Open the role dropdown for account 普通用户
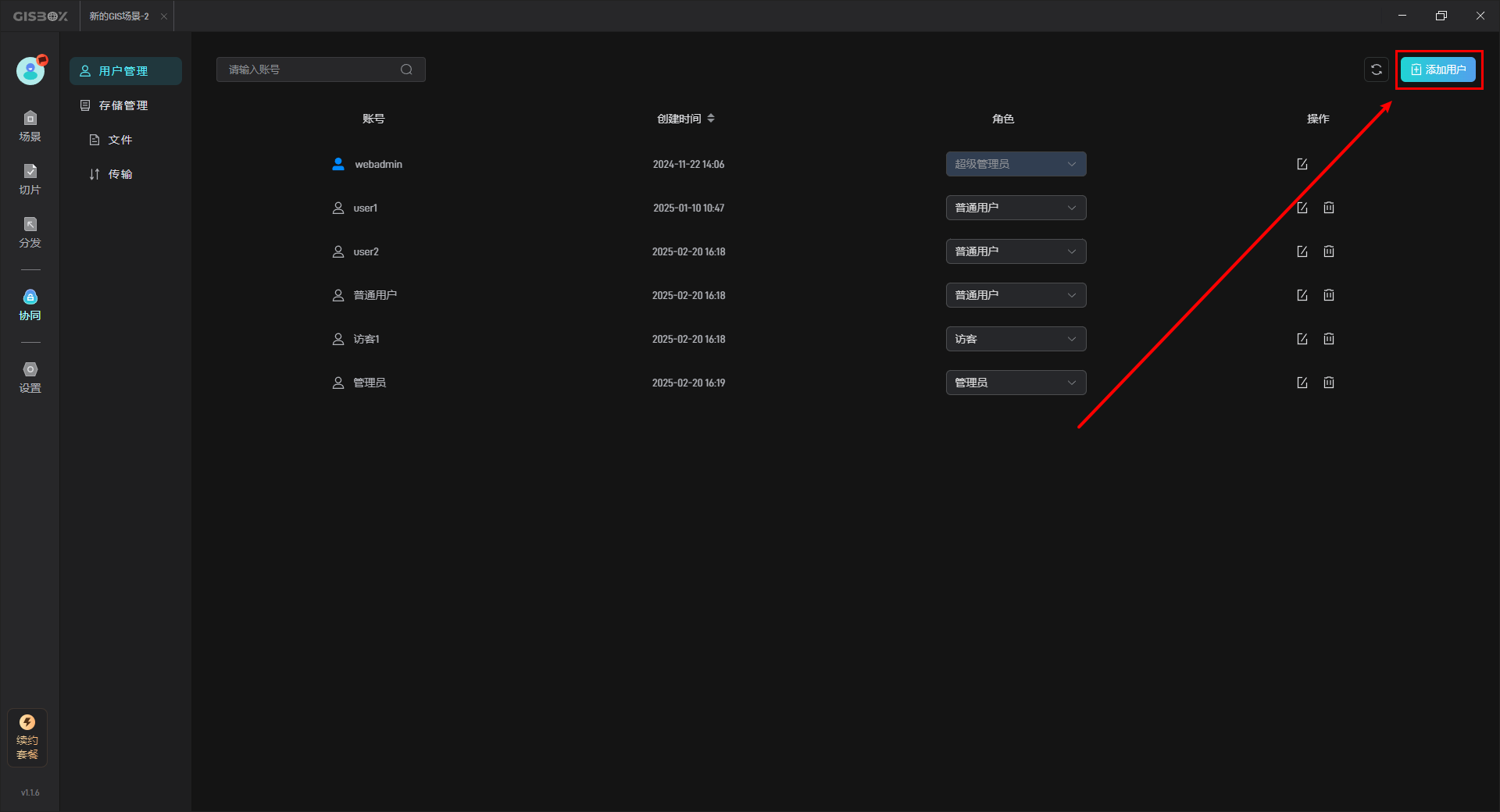 pos(1016,295)
